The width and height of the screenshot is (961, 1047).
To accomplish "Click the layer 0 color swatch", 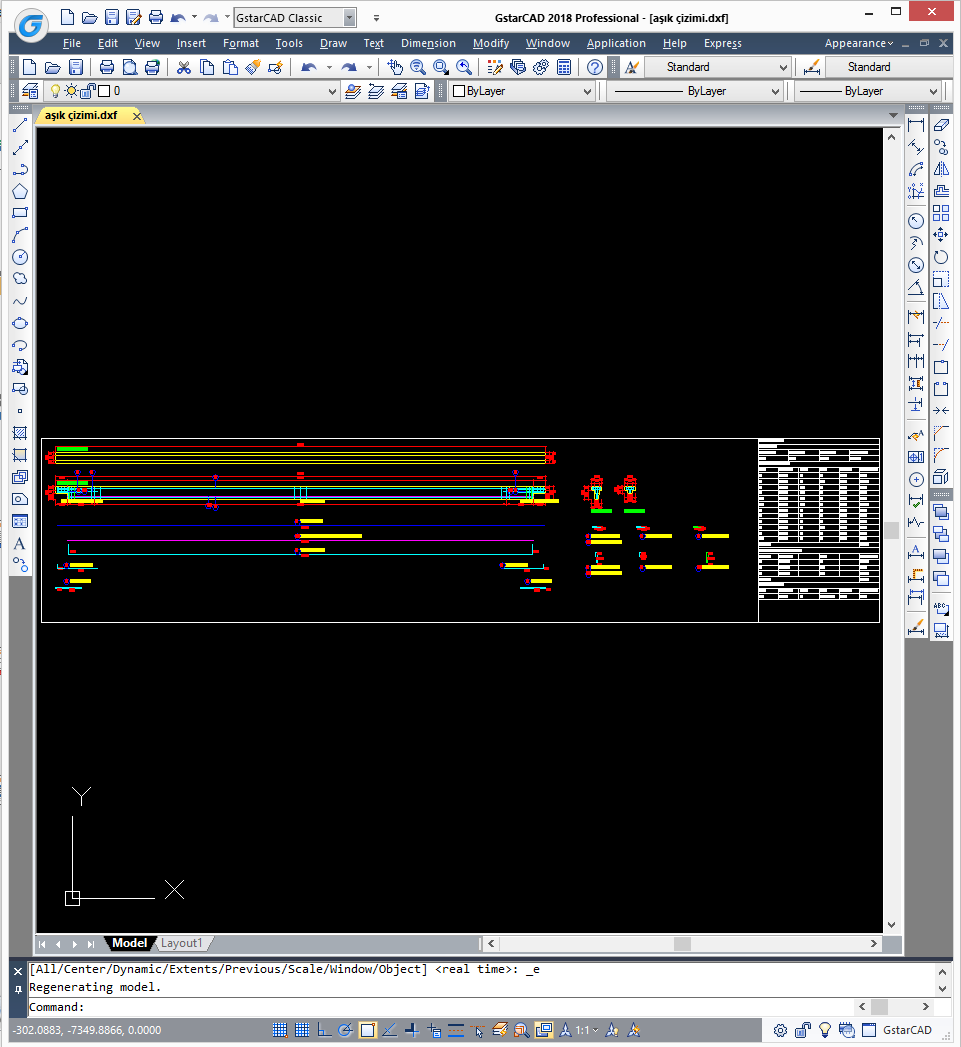I will 104,91.
